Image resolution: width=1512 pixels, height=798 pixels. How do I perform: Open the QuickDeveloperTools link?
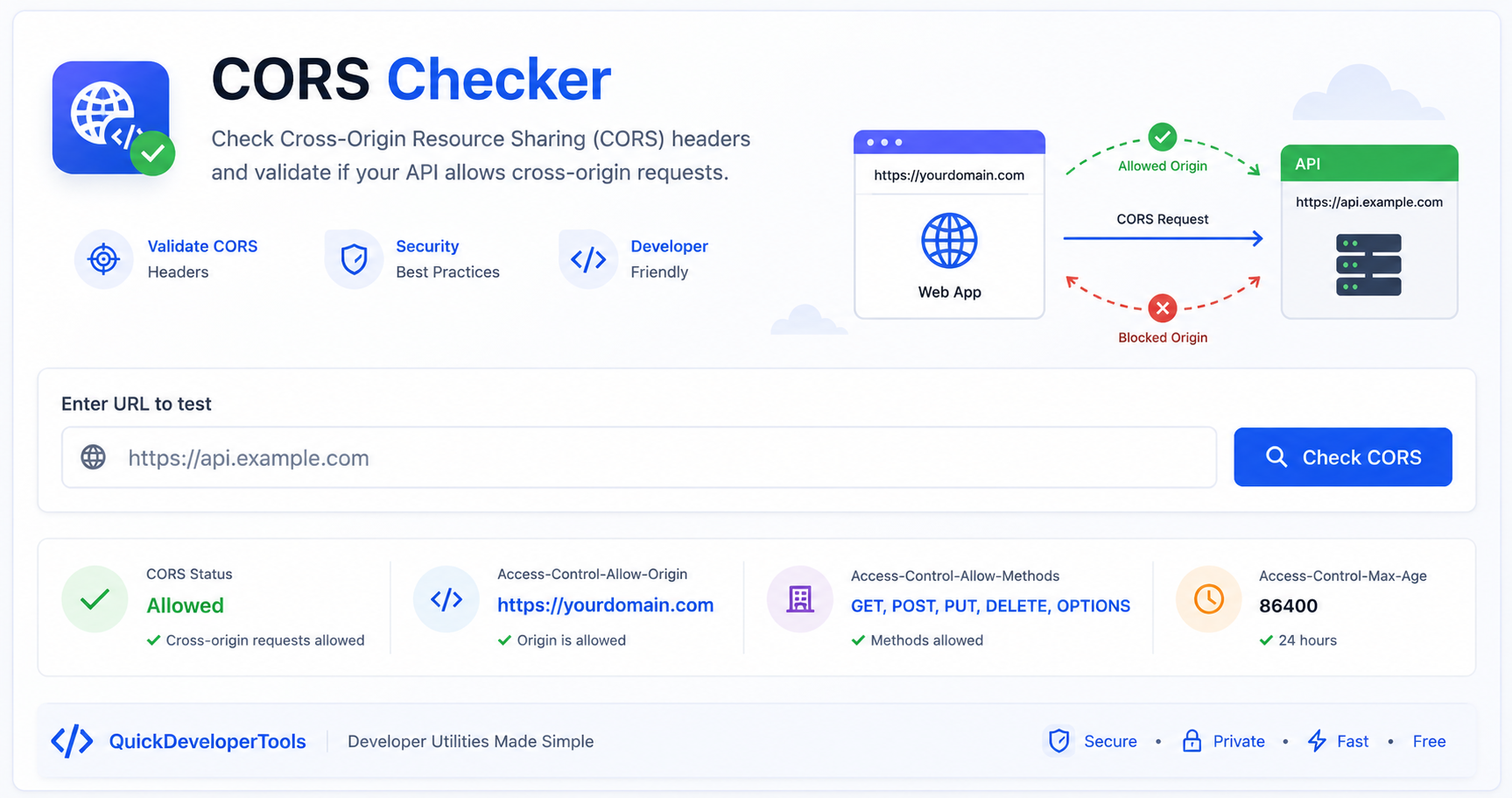point(207,741)
